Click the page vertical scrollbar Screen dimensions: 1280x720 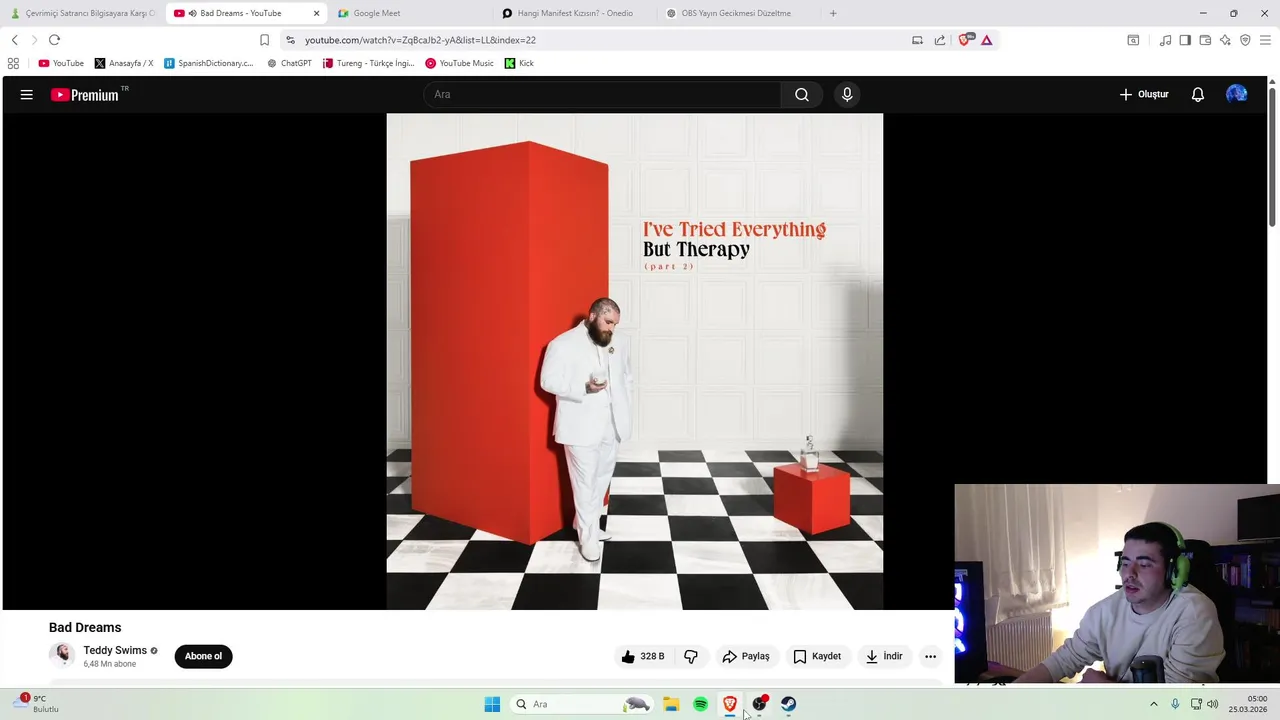[x=1272, y=157]
